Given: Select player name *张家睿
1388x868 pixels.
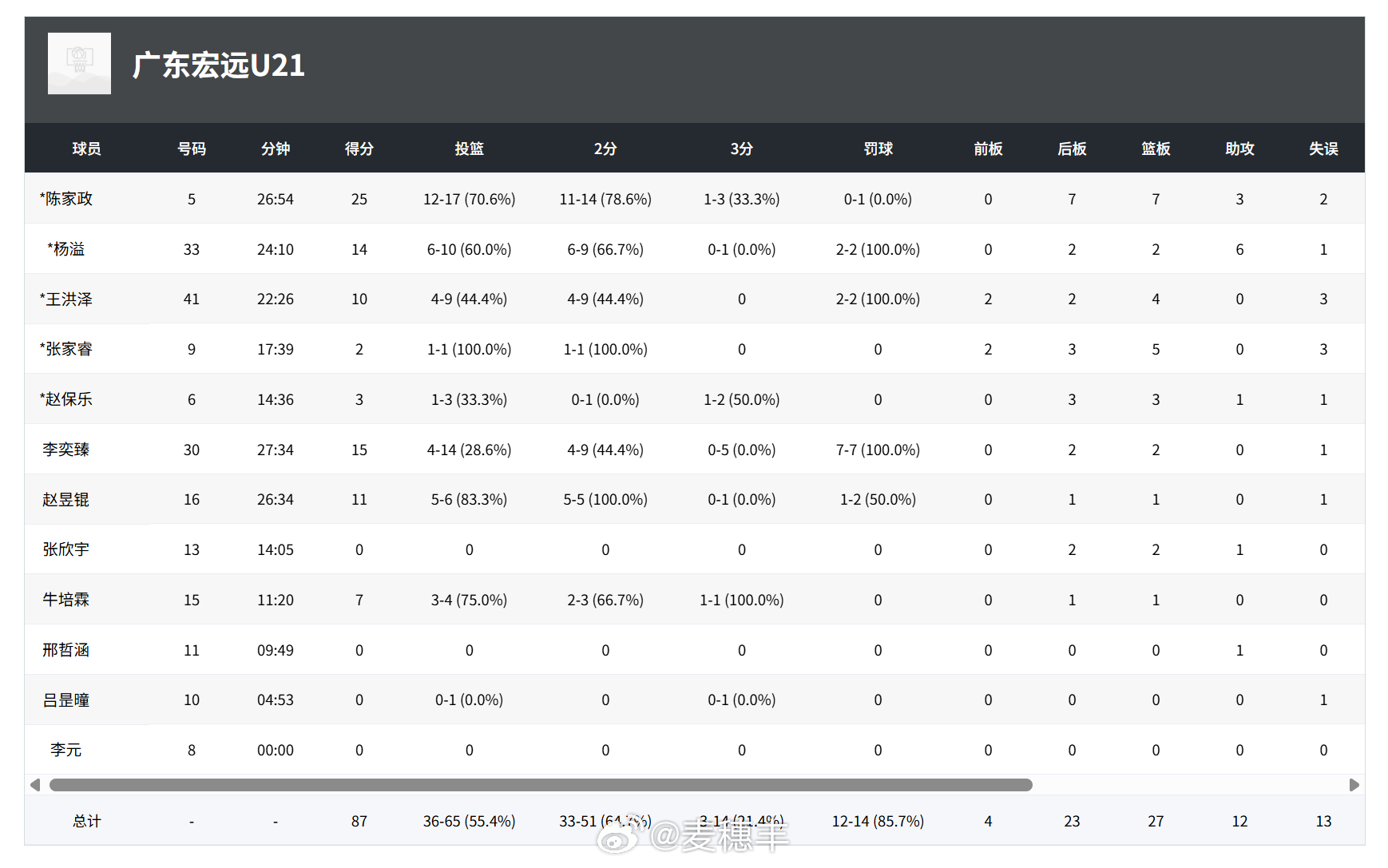Looking at the screenshot, I should coord(66,349).
